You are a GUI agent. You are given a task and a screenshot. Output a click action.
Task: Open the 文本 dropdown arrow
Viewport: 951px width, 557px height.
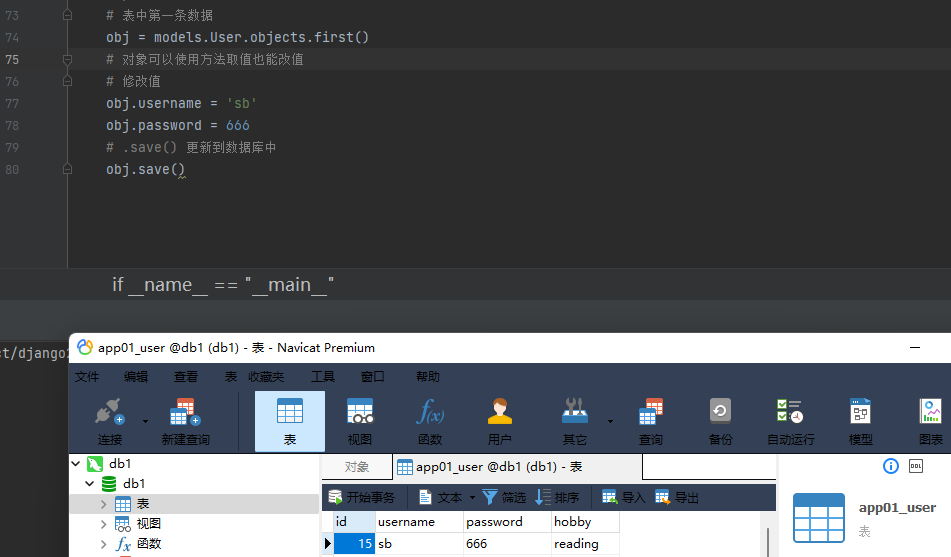click(x=472, y=498)
